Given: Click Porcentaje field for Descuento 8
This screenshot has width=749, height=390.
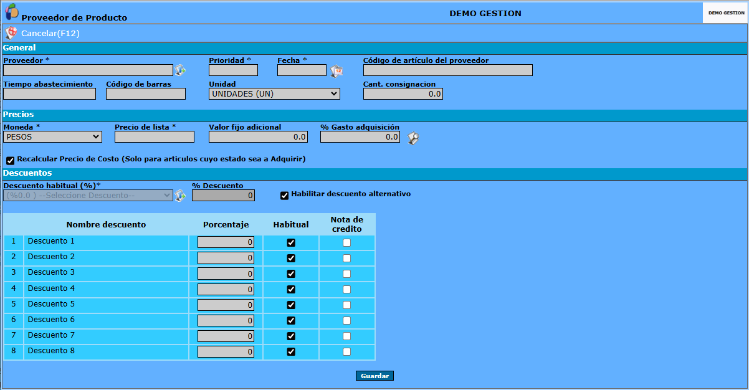Looking at the screenshot, I should (225, 351).
